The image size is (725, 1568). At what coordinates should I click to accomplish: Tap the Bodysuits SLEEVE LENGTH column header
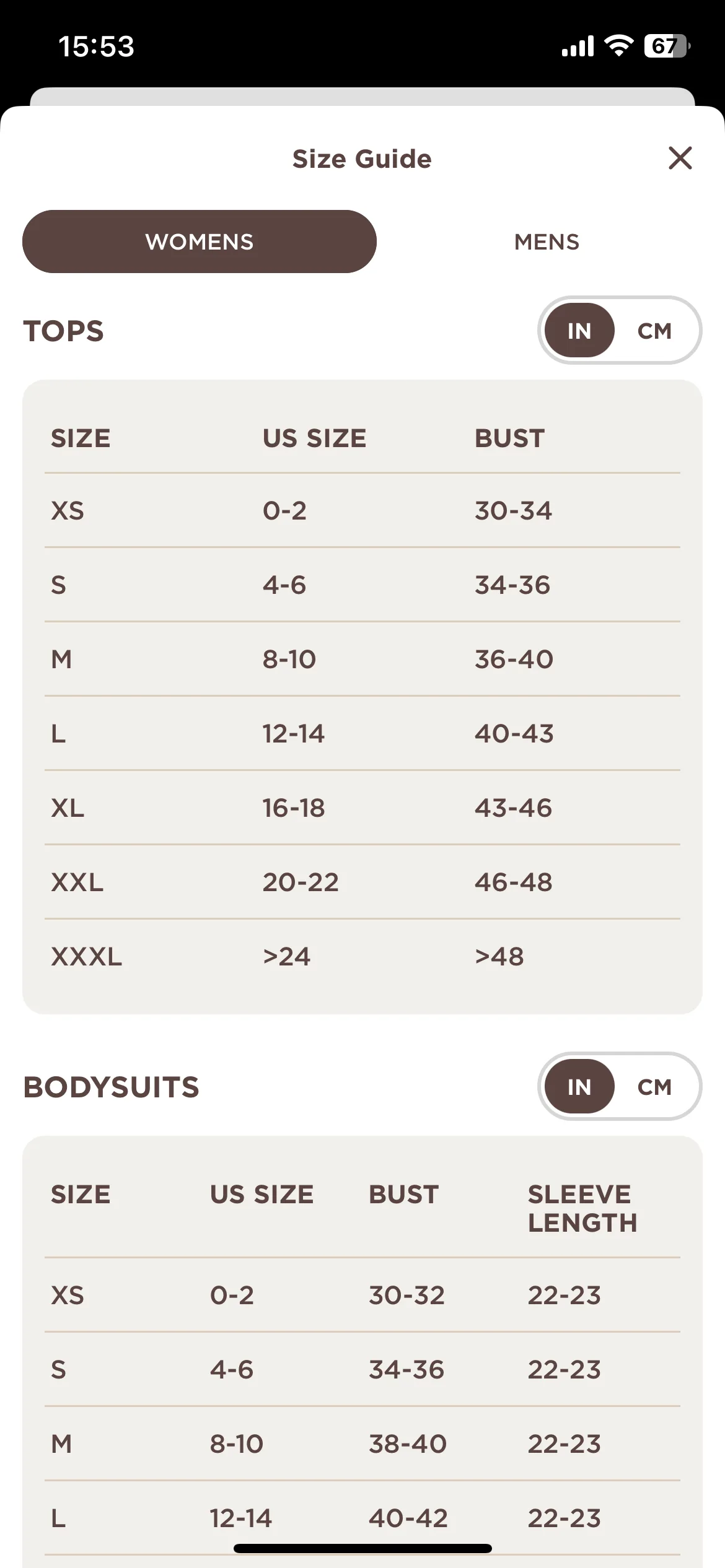click(x=582, y=1208)
